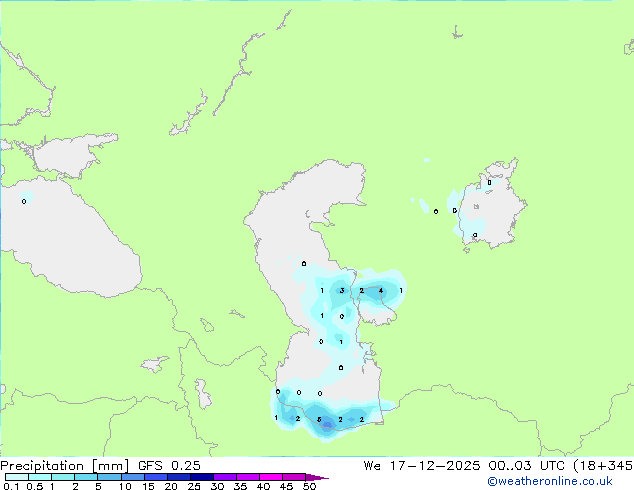634x490 pixels.
Task: Pick the 10–15 mm blue legend swatch
Action: pos(133,477)
